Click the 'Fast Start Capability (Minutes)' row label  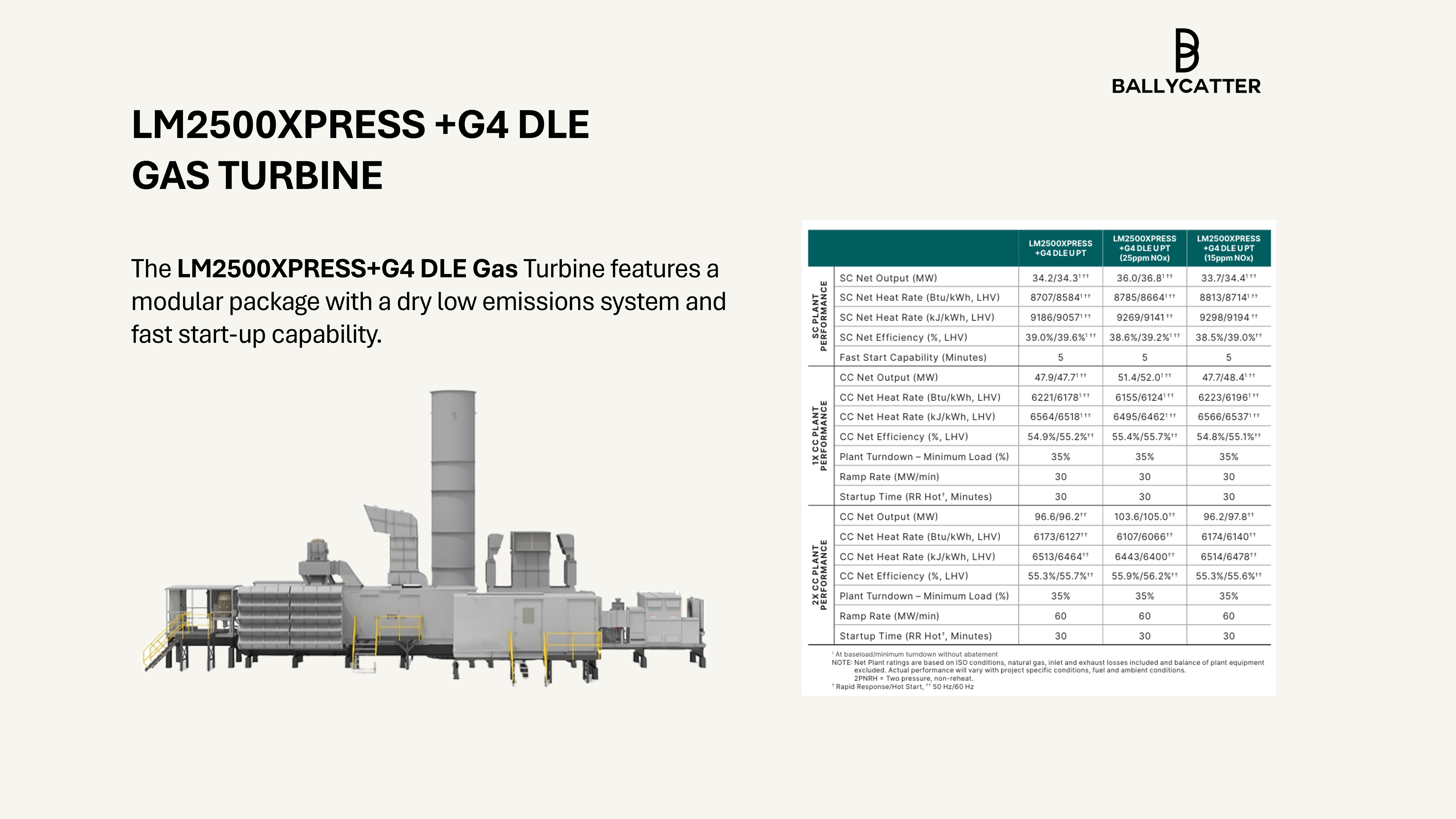tap(913, 357)
